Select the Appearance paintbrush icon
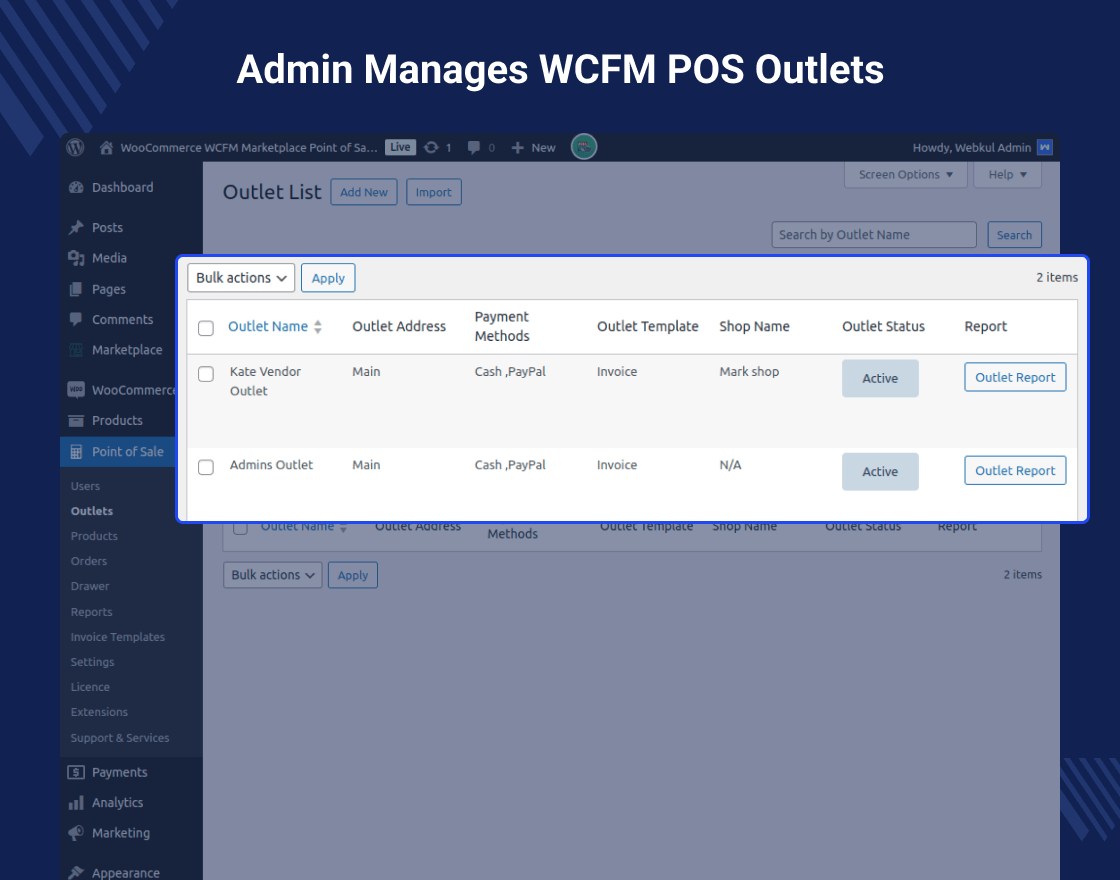 coord(78,872)
